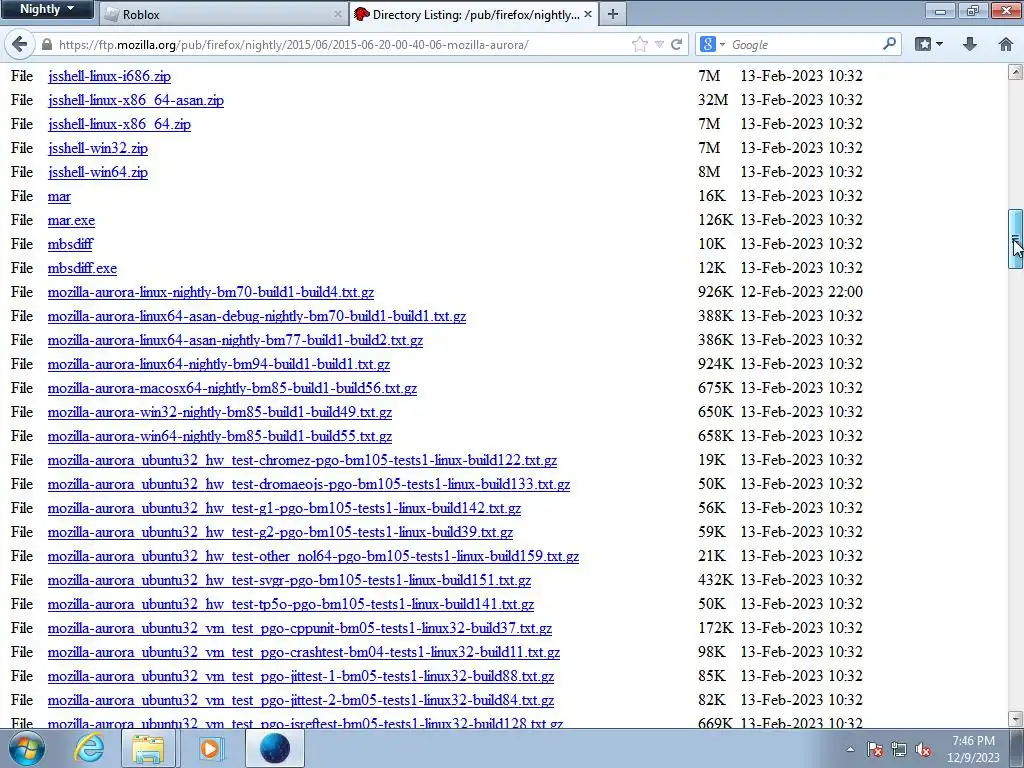The height and width of the screenshot is (768, 1024).
Task: Open Google search engine selector
Action: pos(712,44)
